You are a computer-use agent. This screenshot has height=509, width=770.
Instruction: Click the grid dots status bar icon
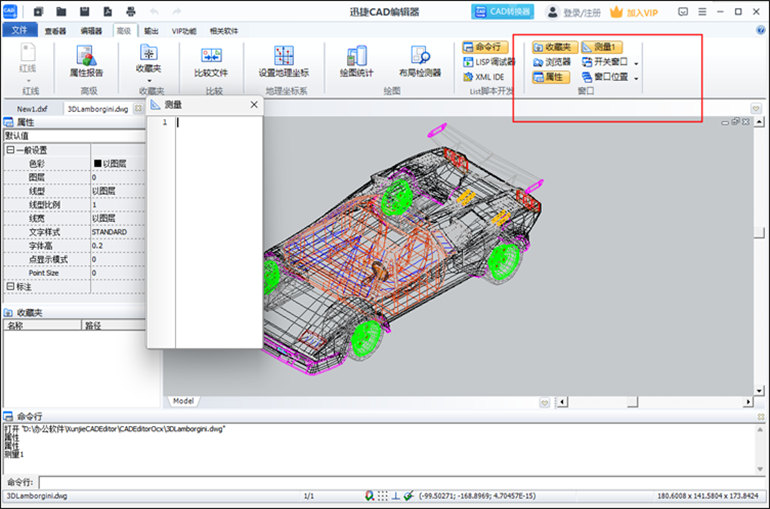(383, 496)
